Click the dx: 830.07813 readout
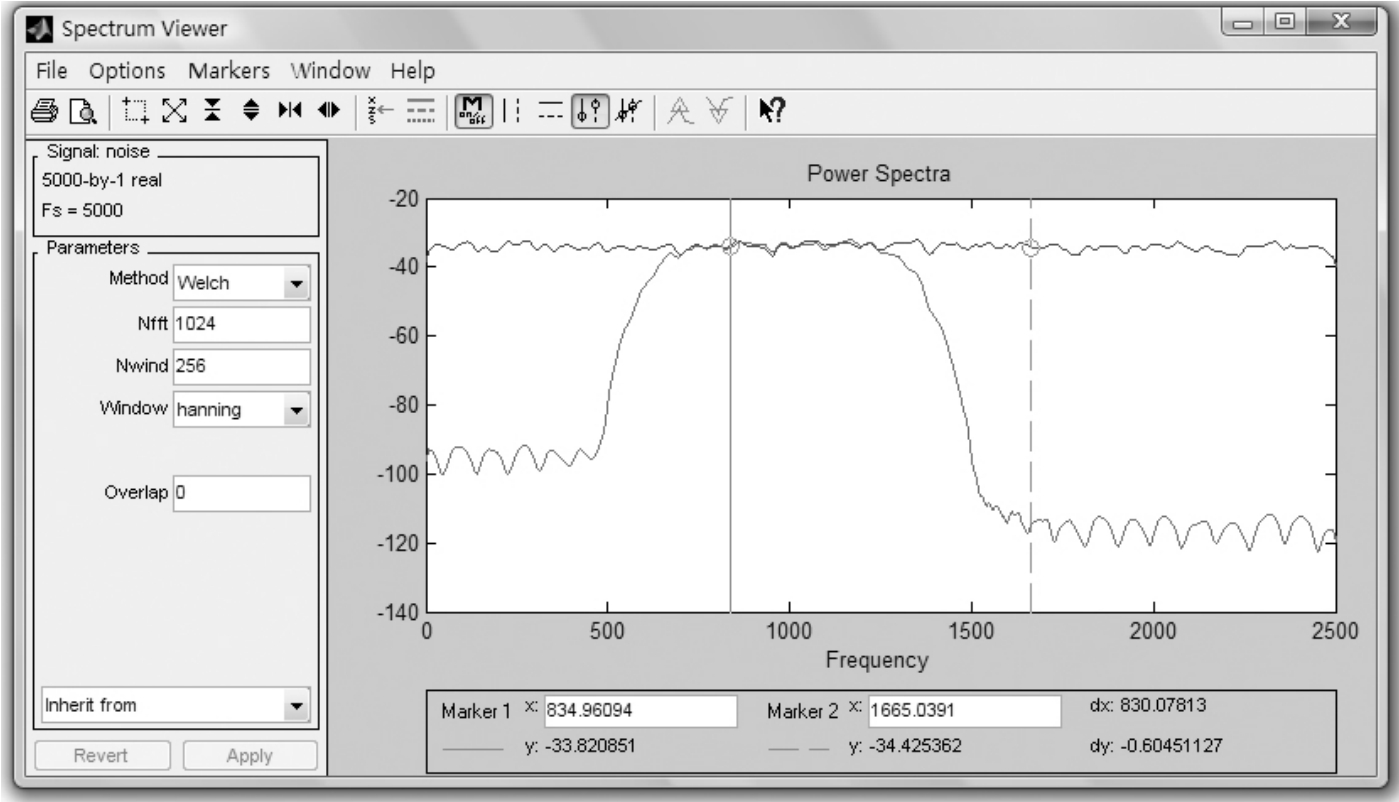Screen dimensions: 1399x802 (1147, 705)
